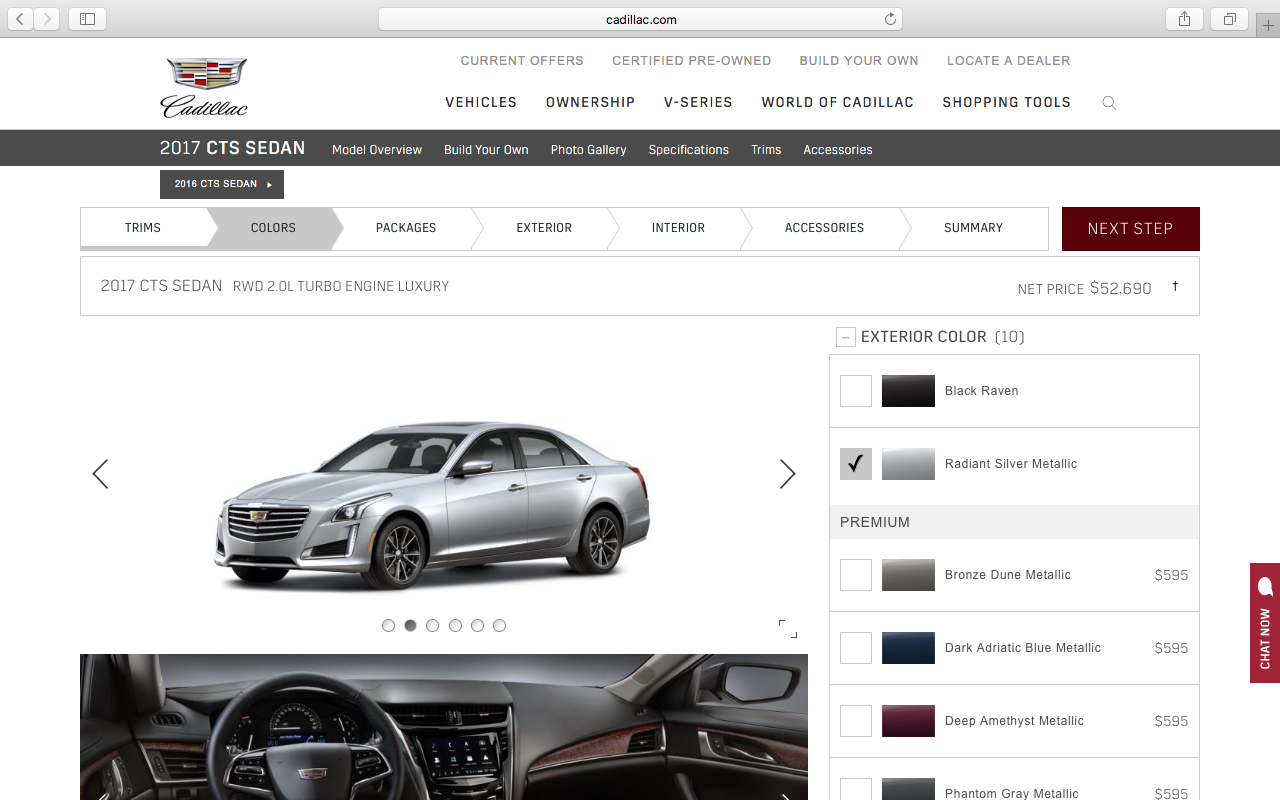Go to the Trims step tab
This screenshot has width=1280, height=800.
[x=143, y=228]
